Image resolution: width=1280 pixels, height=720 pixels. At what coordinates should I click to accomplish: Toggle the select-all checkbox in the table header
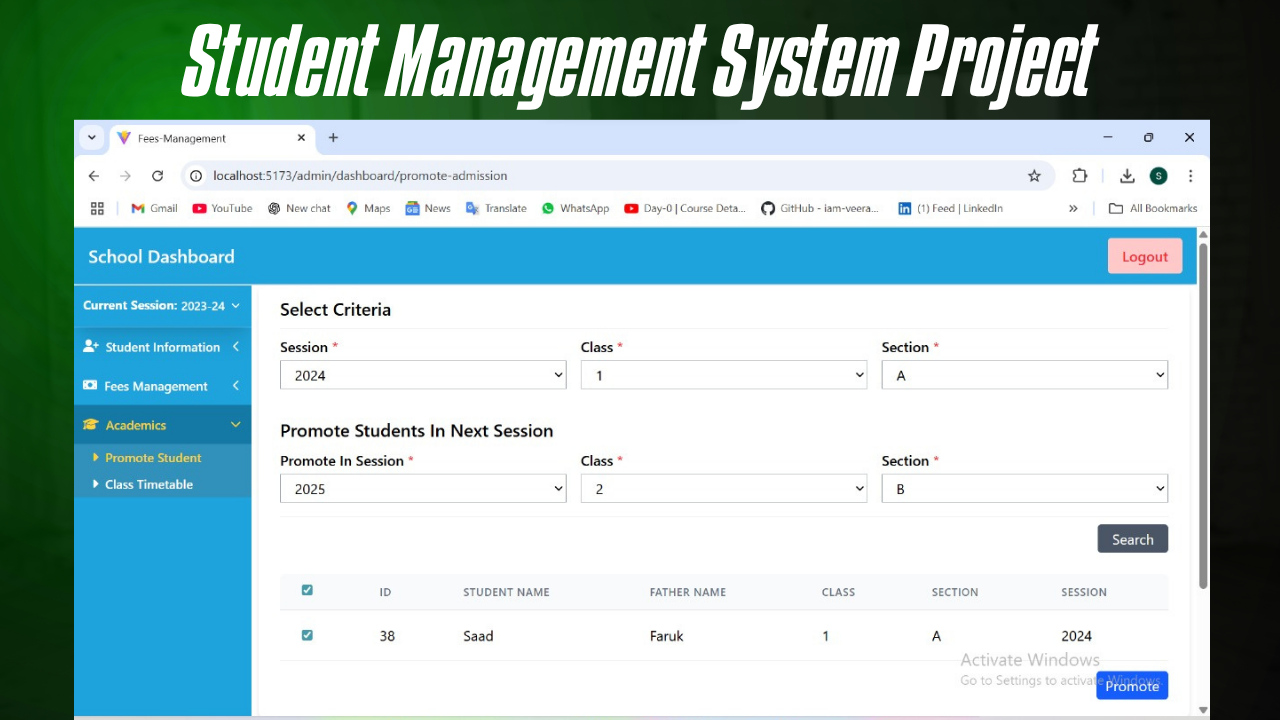click(307, 590)
